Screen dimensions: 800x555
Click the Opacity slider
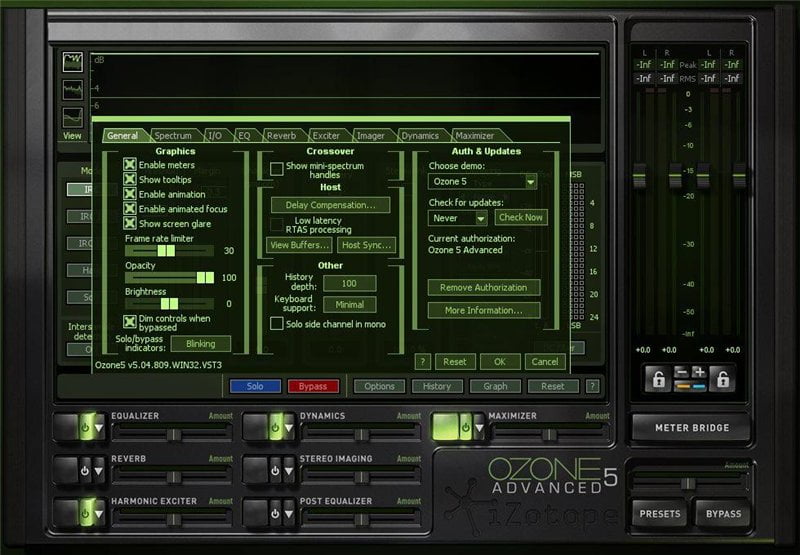(169, 278)
